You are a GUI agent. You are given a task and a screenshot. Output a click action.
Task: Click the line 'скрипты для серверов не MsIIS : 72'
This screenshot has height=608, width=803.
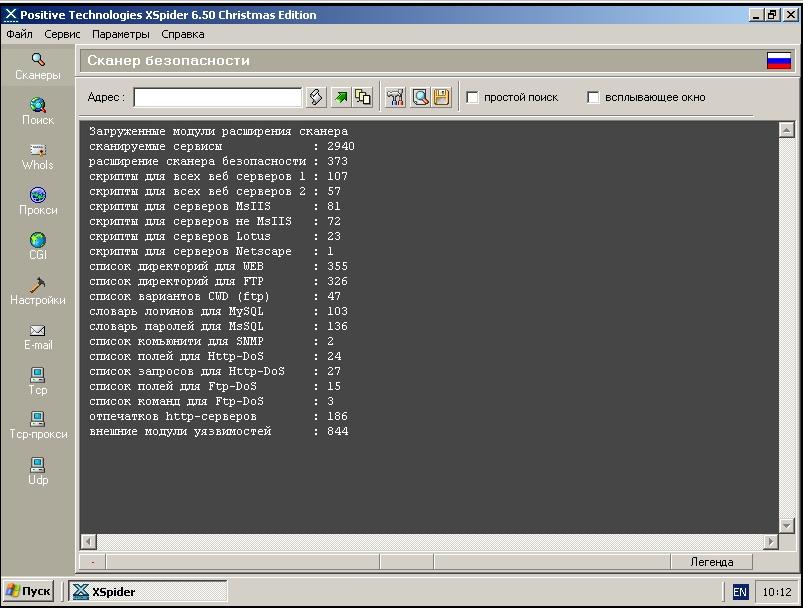pos(215,221)
